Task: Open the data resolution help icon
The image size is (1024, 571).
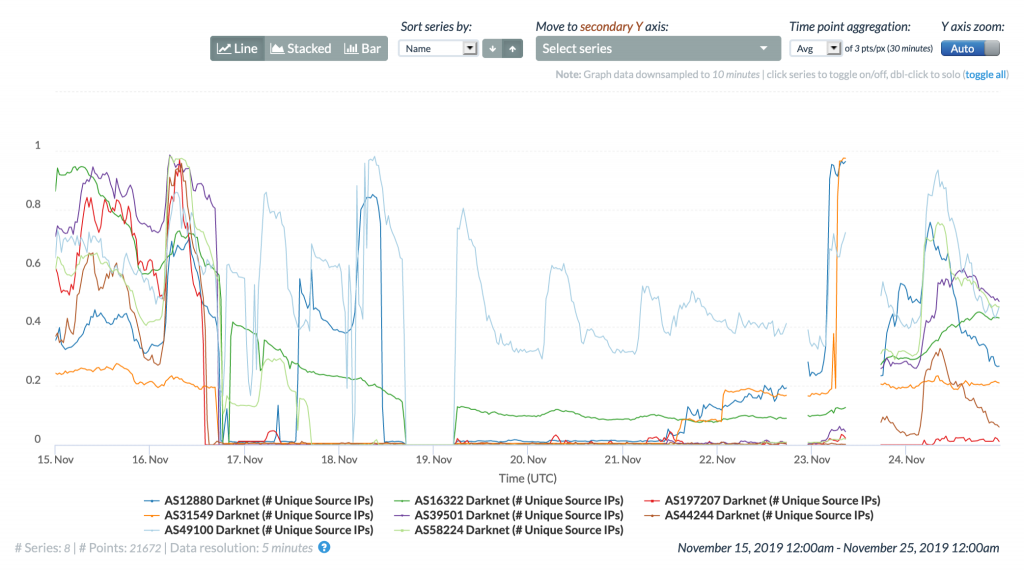Action: [x=324, y=547]
